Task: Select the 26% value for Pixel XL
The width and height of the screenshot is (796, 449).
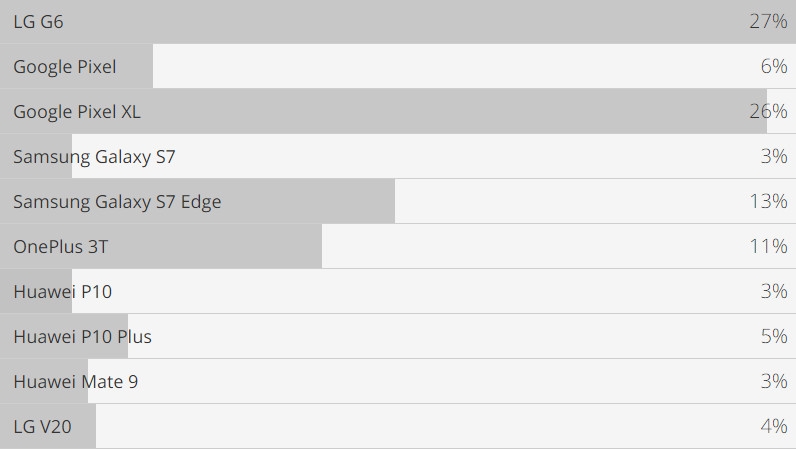Action: pyautogui.click(x=768, y=112)
